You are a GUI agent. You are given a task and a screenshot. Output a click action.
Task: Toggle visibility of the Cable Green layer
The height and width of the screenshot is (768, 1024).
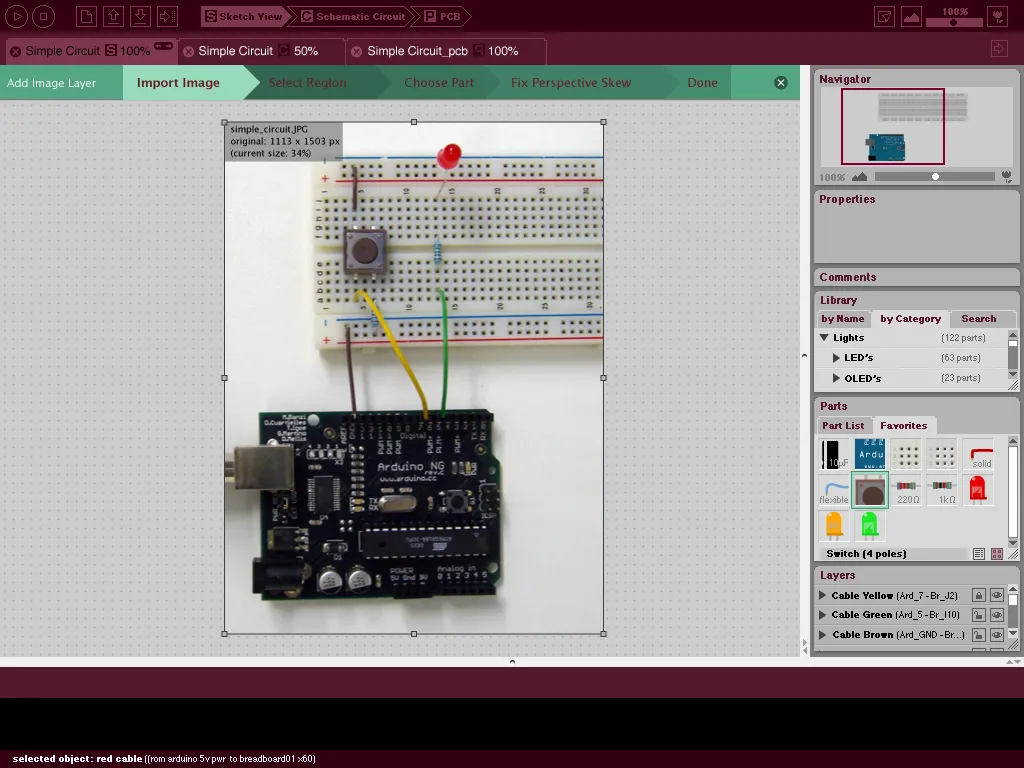click(x=997, y=615)
